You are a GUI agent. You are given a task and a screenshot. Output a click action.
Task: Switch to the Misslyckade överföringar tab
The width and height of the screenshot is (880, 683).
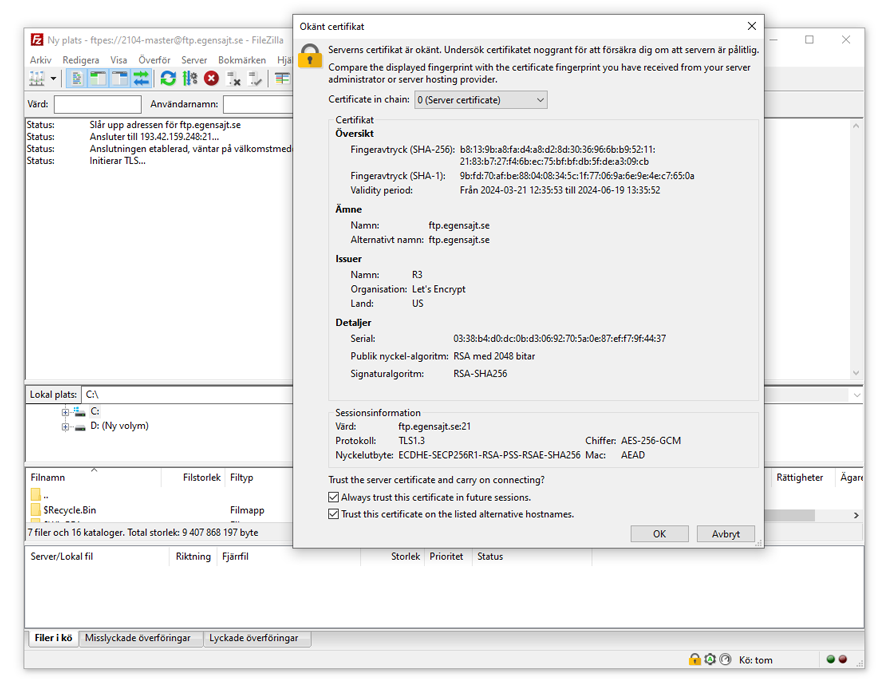coord(137,638)
